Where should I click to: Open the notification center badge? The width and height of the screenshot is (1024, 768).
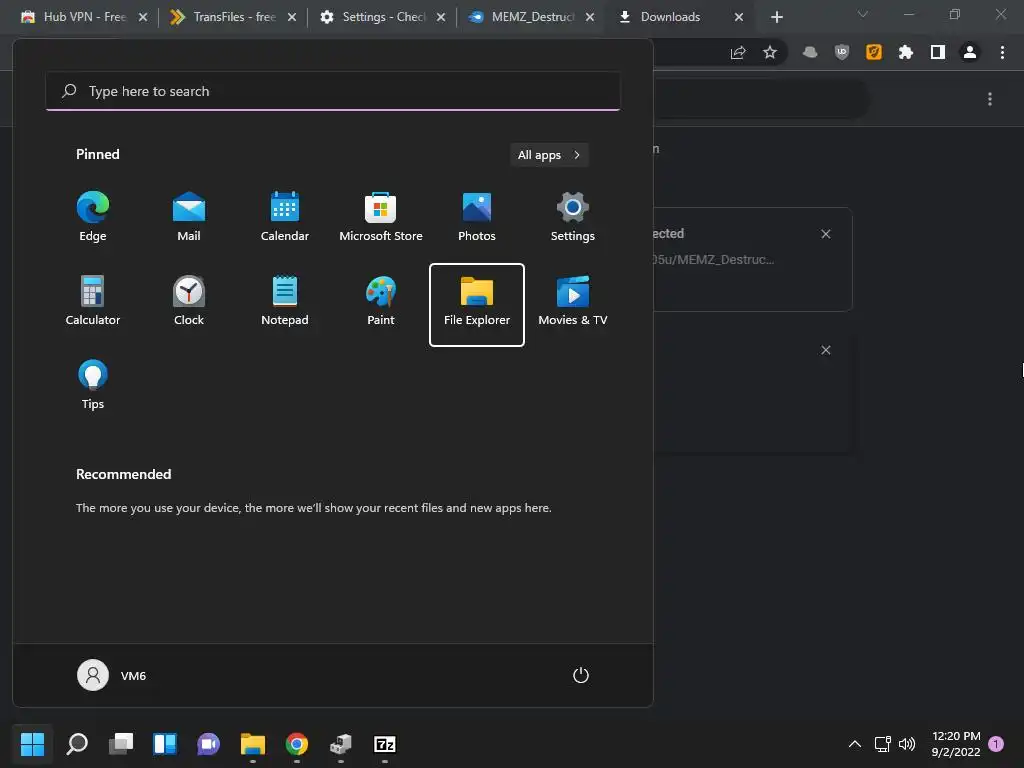click(x=996, y=744)
